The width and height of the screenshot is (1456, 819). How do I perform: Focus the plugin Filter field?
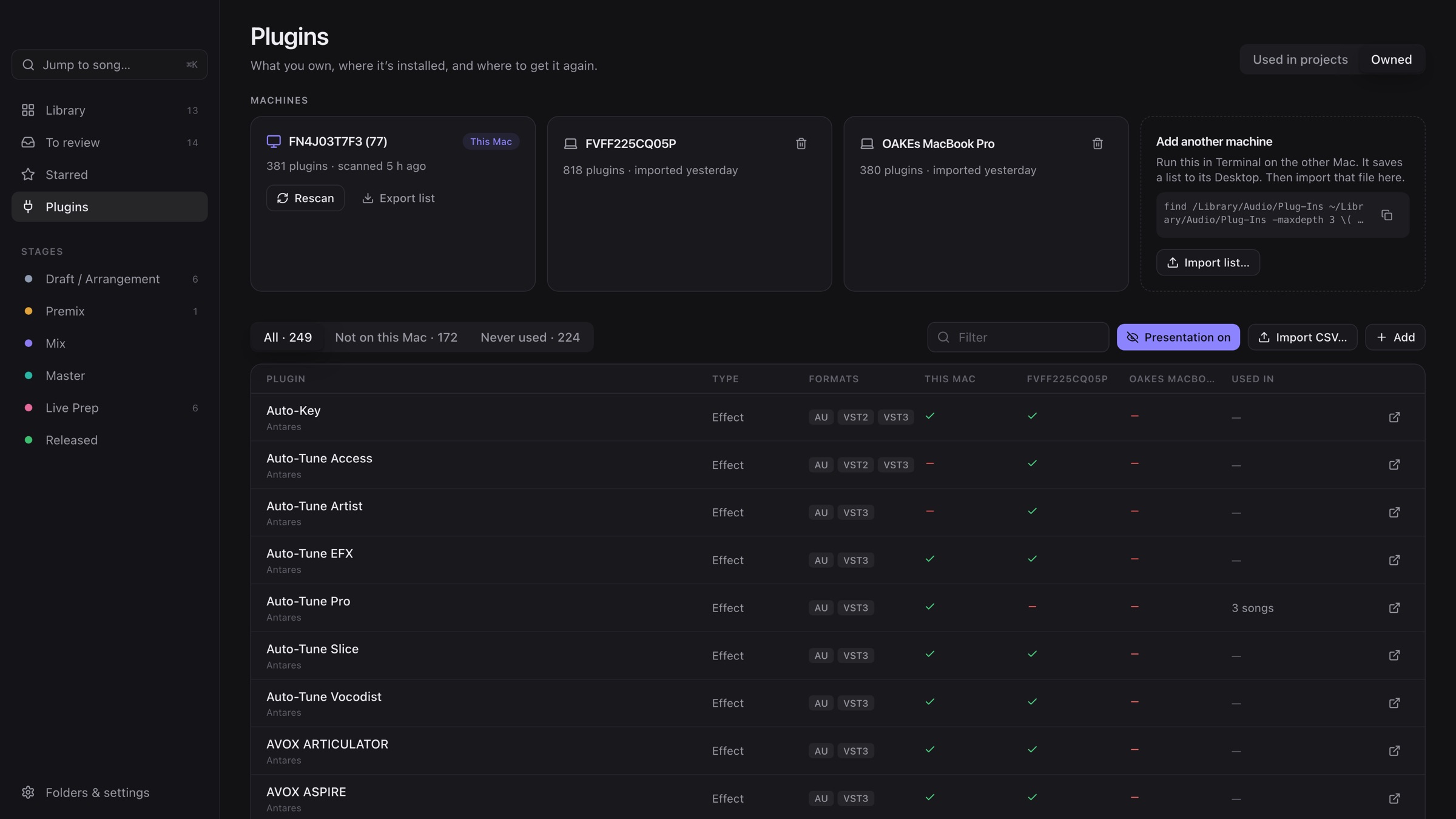1018,337
